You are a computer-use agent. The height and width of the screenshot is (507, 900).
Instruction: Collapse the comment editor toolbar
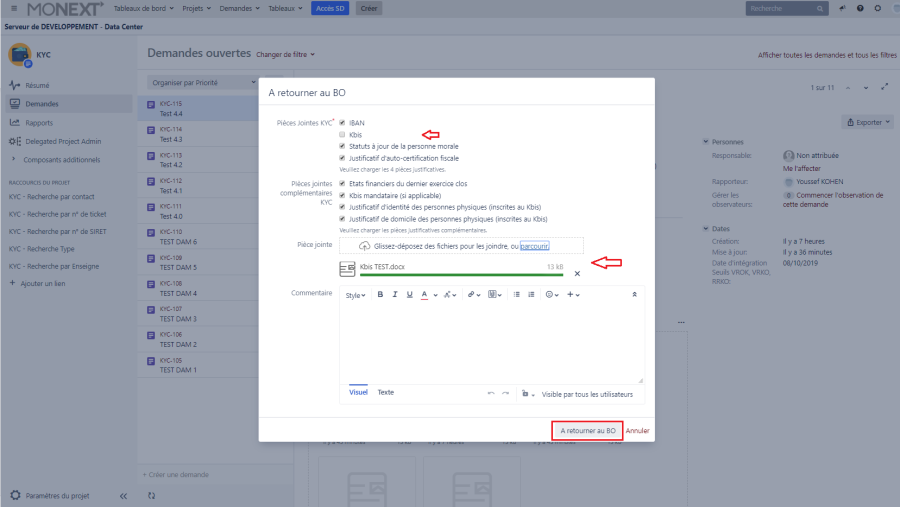click(x=633, y=295)
